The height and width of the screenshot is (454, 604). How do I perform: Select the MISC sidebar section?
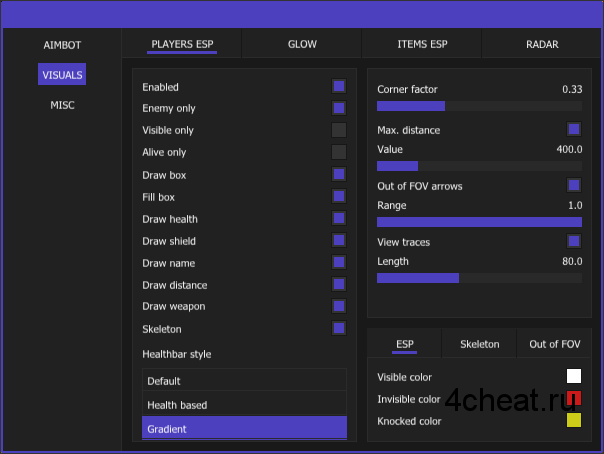tap(62, 105)
